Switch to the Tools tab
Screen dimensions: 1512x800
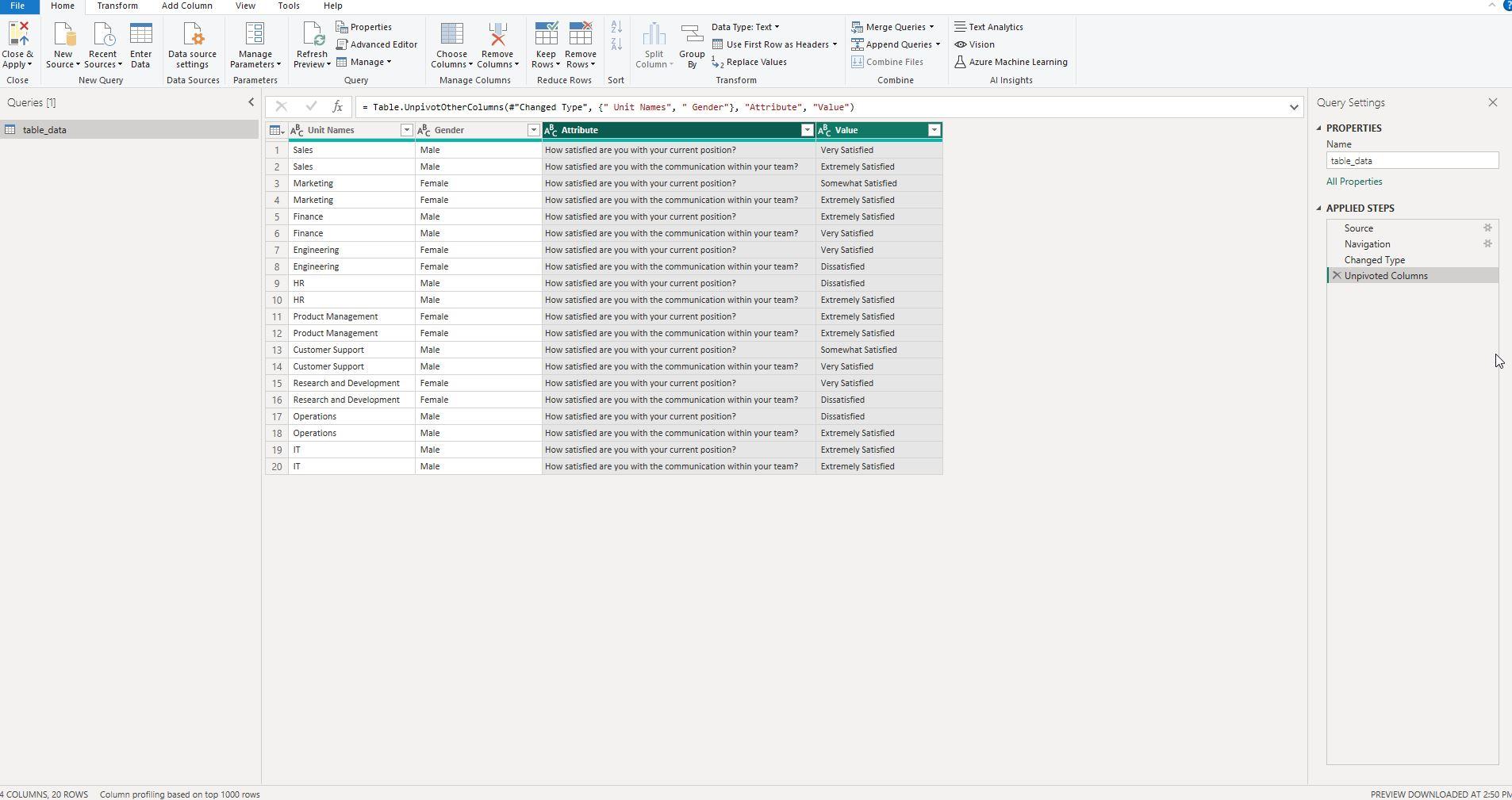(289, 6)
